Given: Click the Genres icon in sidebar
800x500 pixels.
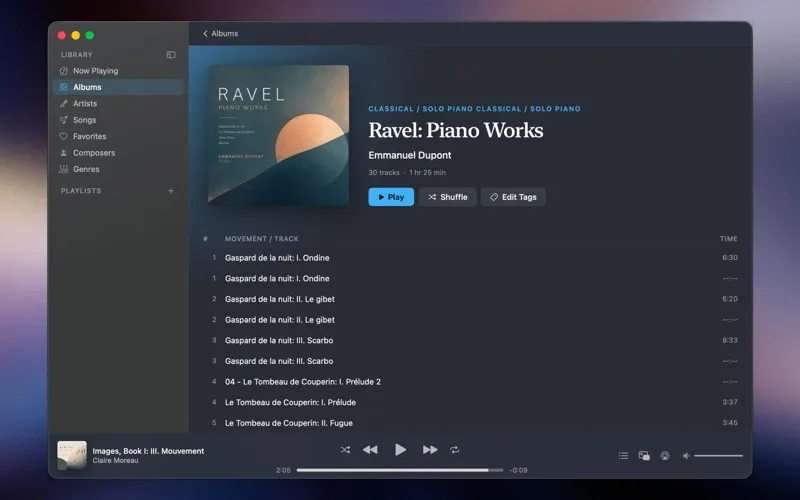Looking at the screenshot, I should point(63,169).
